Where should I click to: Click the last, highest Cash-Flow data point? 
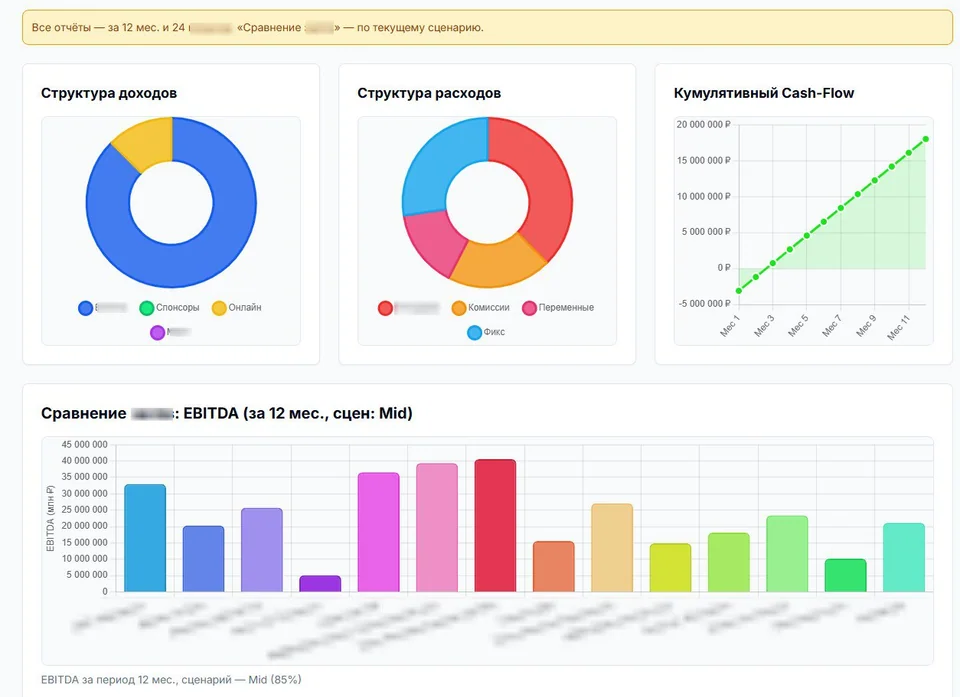(x=926, y=139)
